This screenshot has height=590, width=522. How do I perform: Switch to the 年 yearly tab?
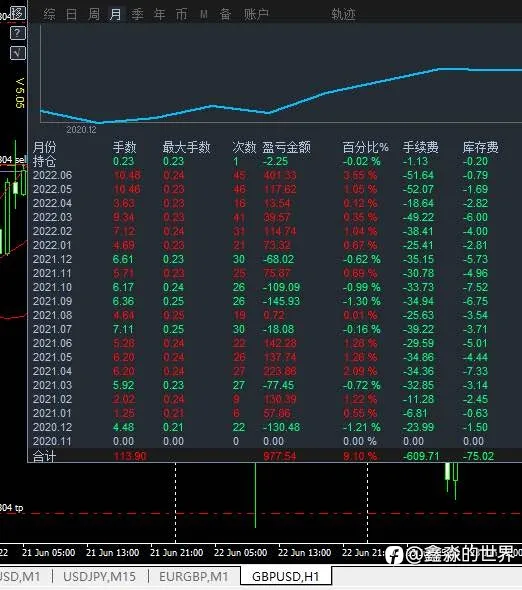tap(160, 14)
